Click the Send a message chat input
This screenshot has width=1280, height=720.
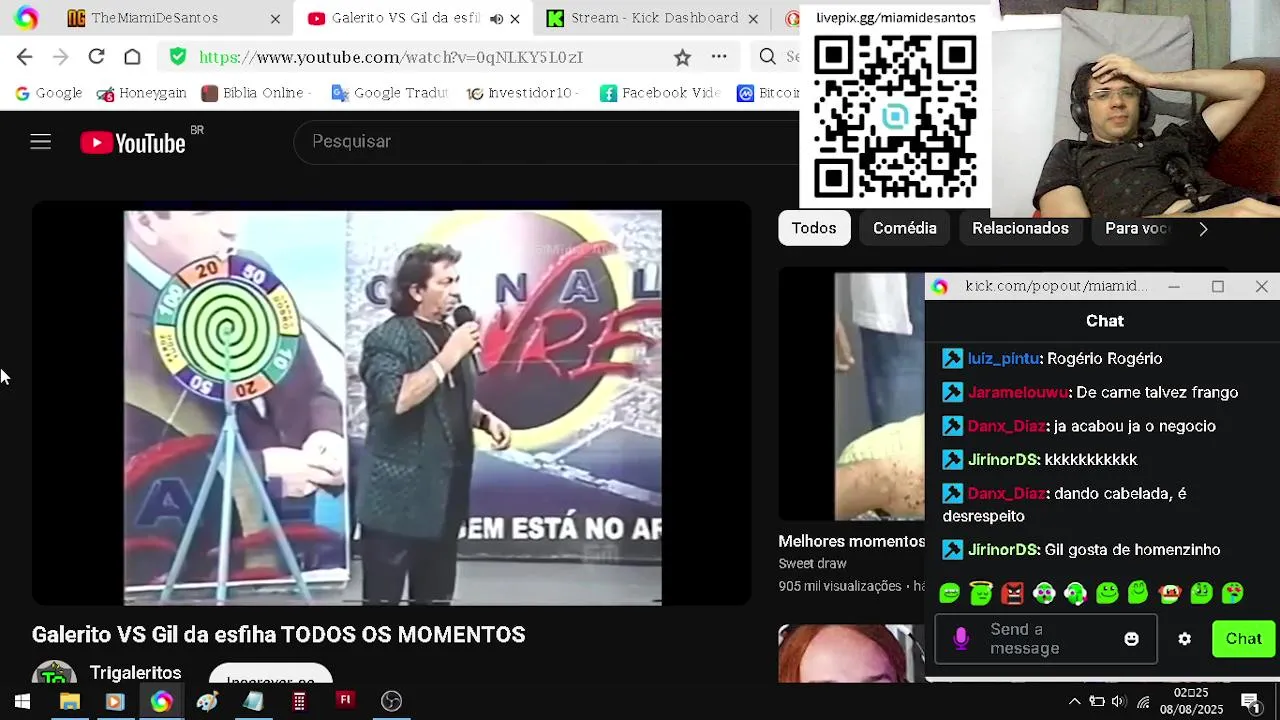[1046, 639]
